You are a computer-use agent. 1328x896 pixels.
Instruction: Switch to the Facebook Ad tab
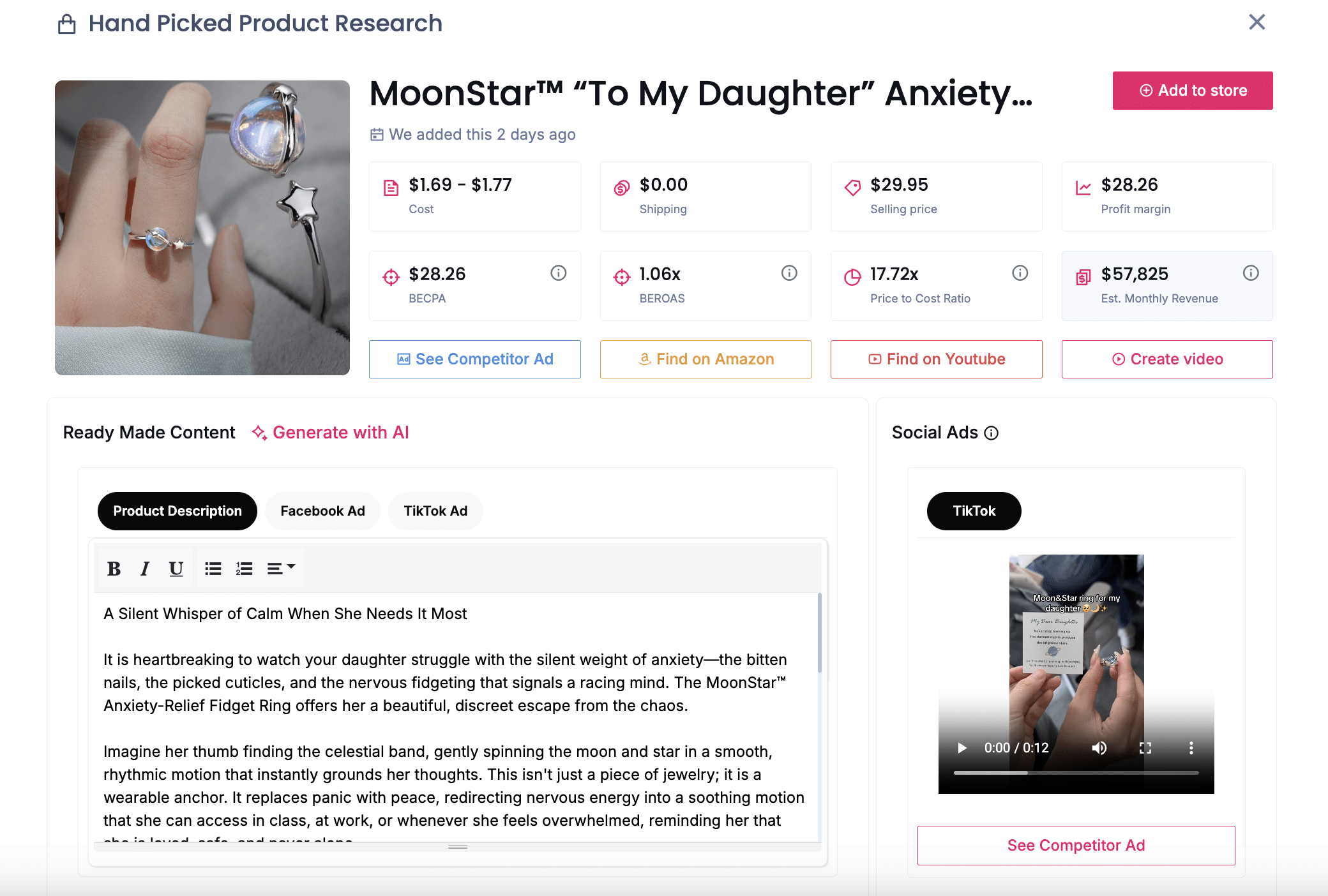click(322, 511)
